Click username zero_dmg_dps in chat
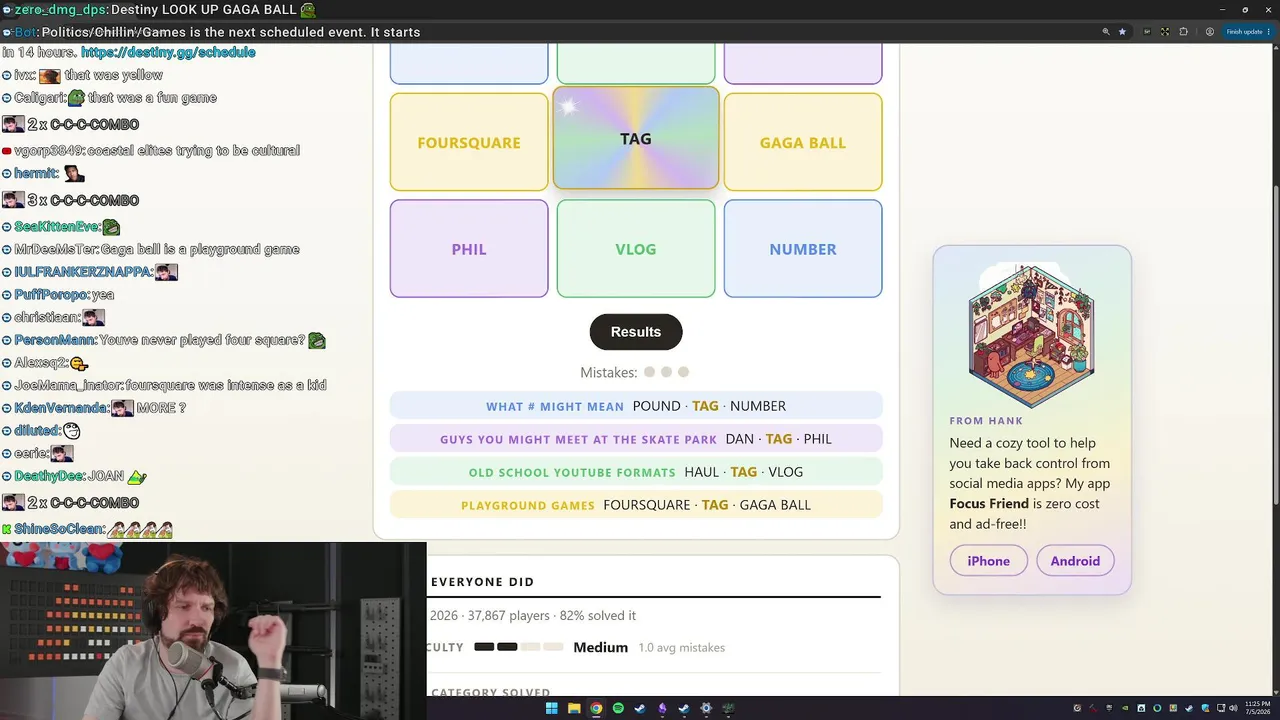The height and width of the screenshot is (720, 1280). point(60,10)
